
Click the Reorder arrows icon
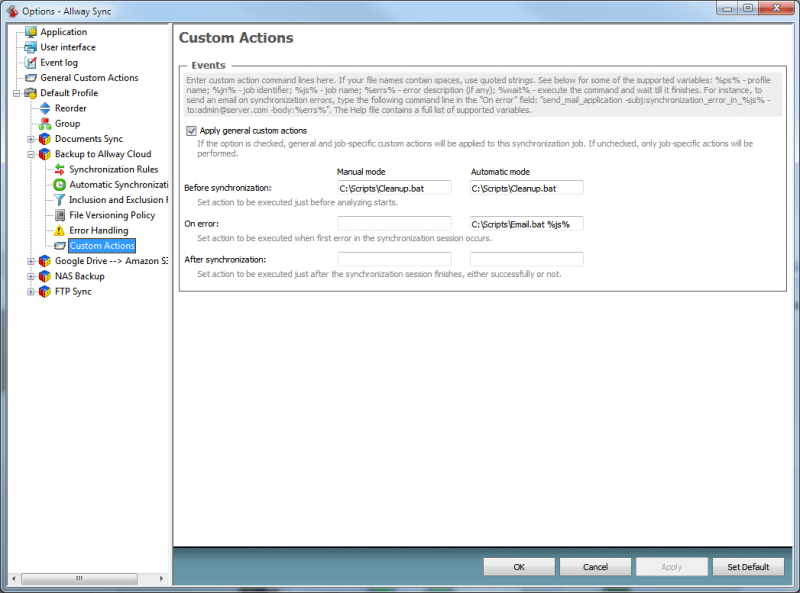pos(45,108)
